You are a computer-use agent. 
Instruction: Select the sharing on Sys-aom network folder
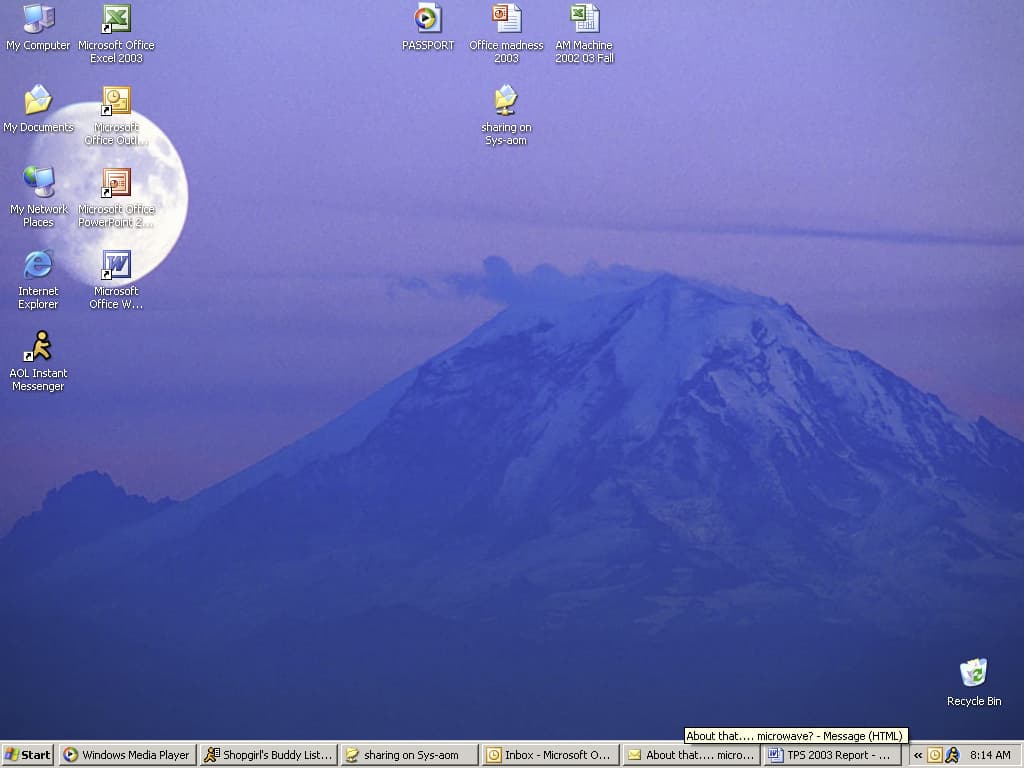[506, 102]
